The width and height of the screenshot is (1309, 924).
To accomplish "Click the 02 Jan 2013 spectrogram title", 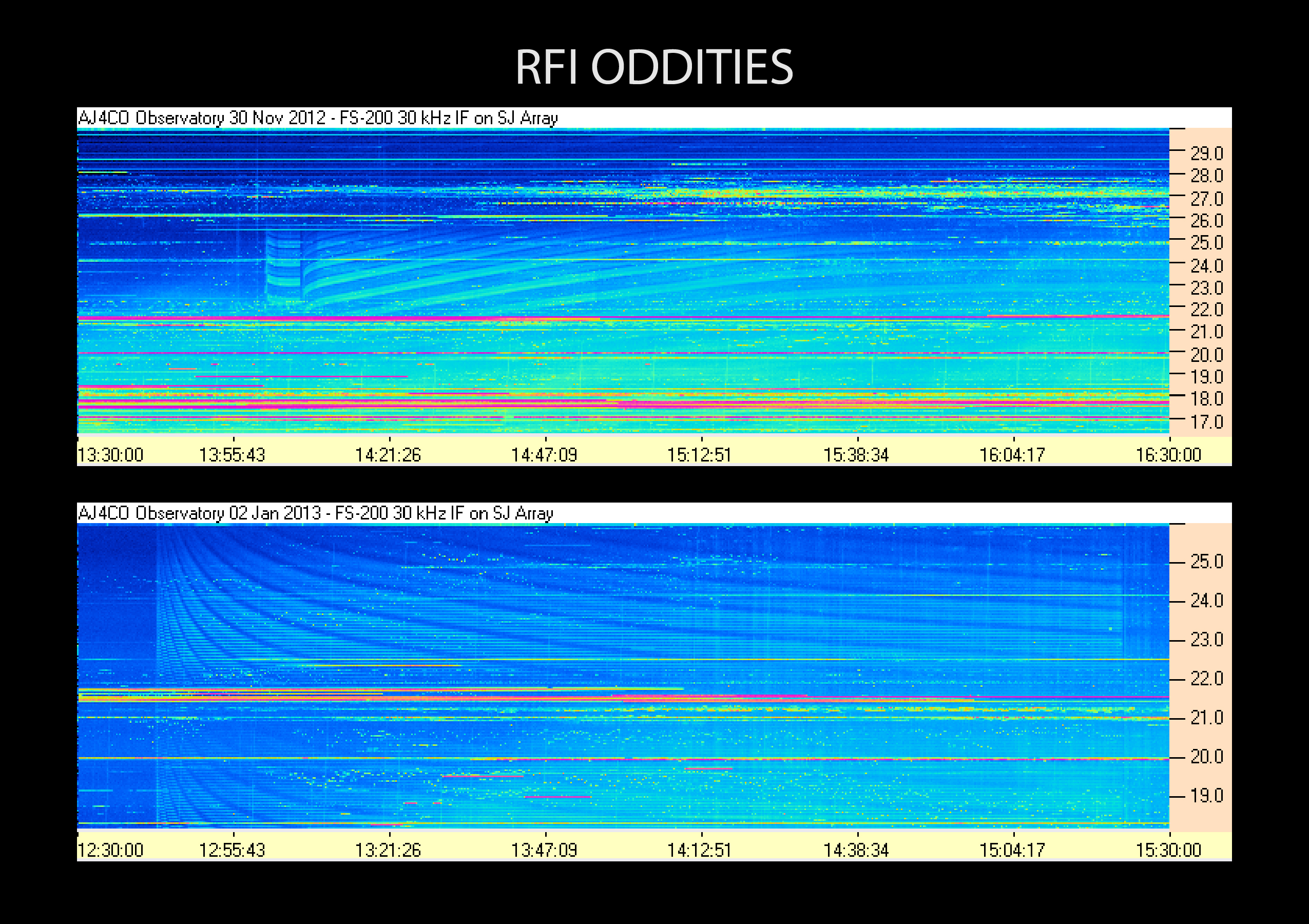I will coord(315,513).
